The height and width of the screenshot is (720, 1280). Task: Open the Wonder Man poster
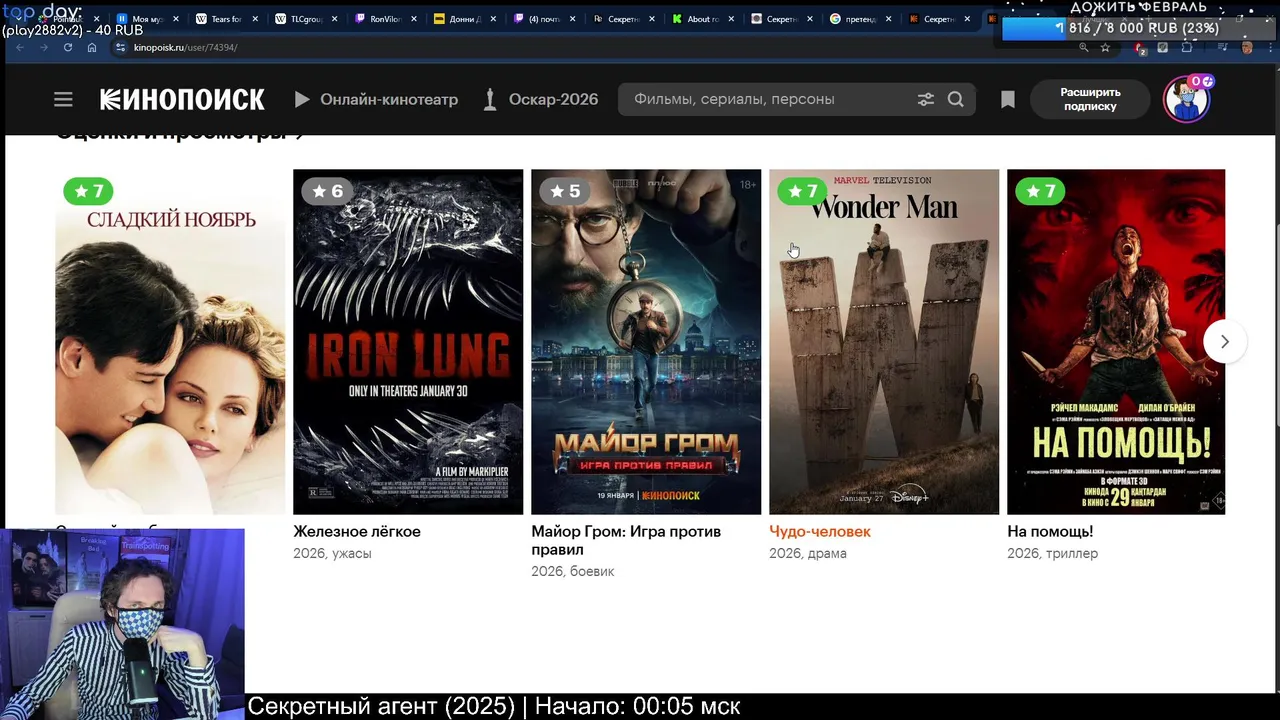[x=884, y=342]
